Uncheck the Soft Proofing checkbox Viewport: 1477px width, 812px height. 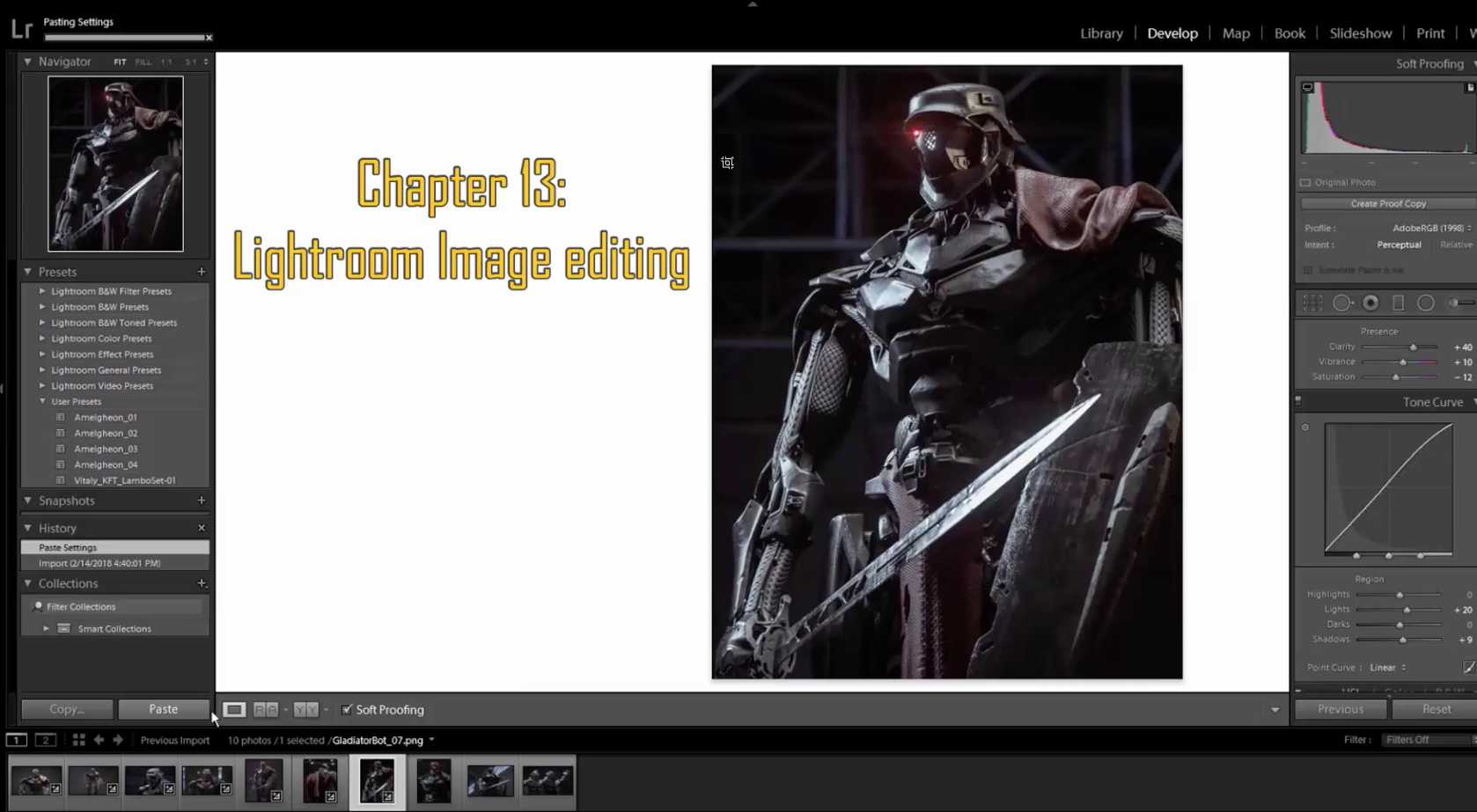347,710
